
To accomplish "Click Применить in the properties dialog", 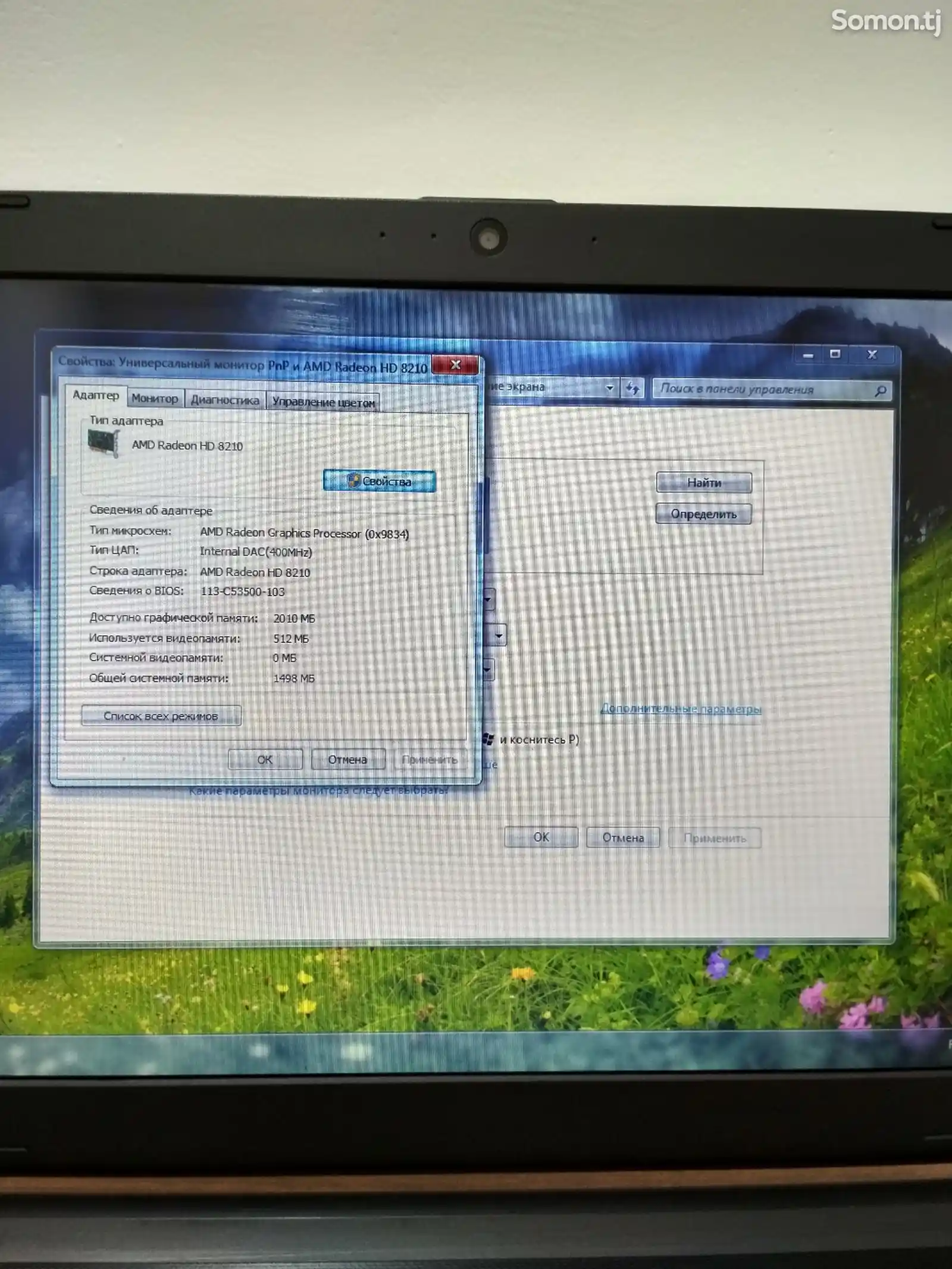I will point(430,759).
